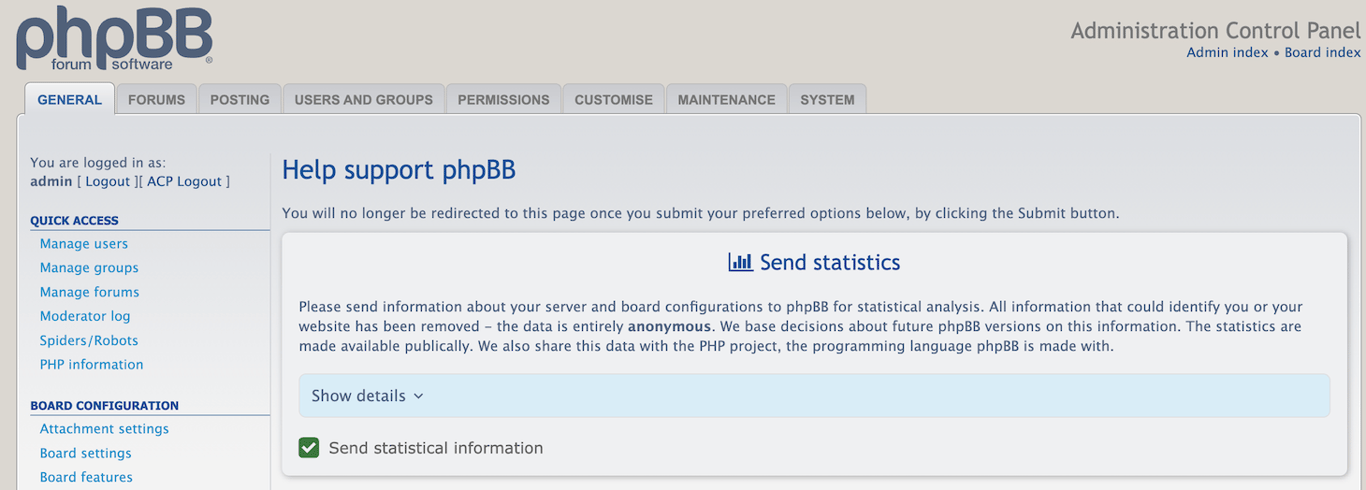The height and width of the screenshot is (490, 1366).
Task: Click the ACP Logout link
Action: (x=184, y=181)
